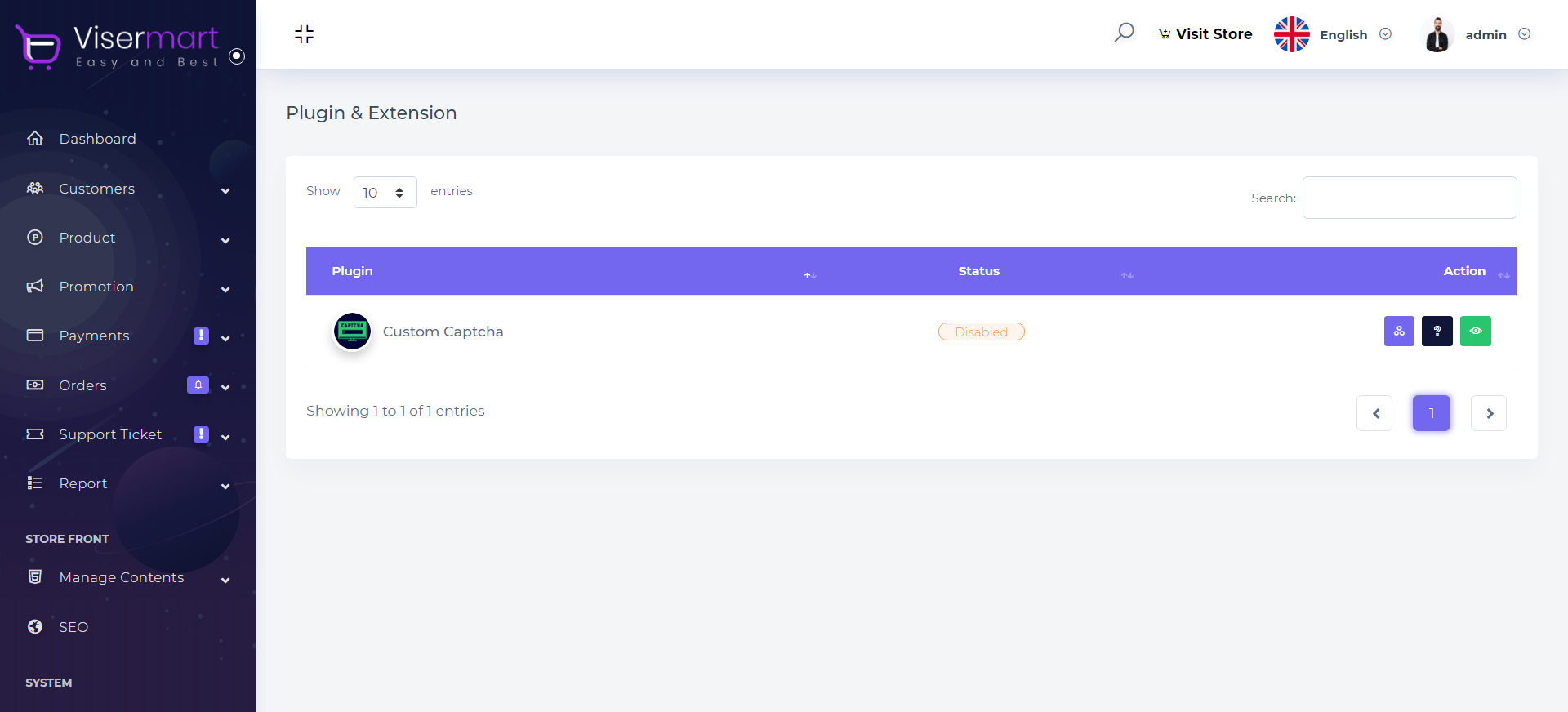
Task: Click the Orders notification bell badge
Action: (x=198, y=385)
